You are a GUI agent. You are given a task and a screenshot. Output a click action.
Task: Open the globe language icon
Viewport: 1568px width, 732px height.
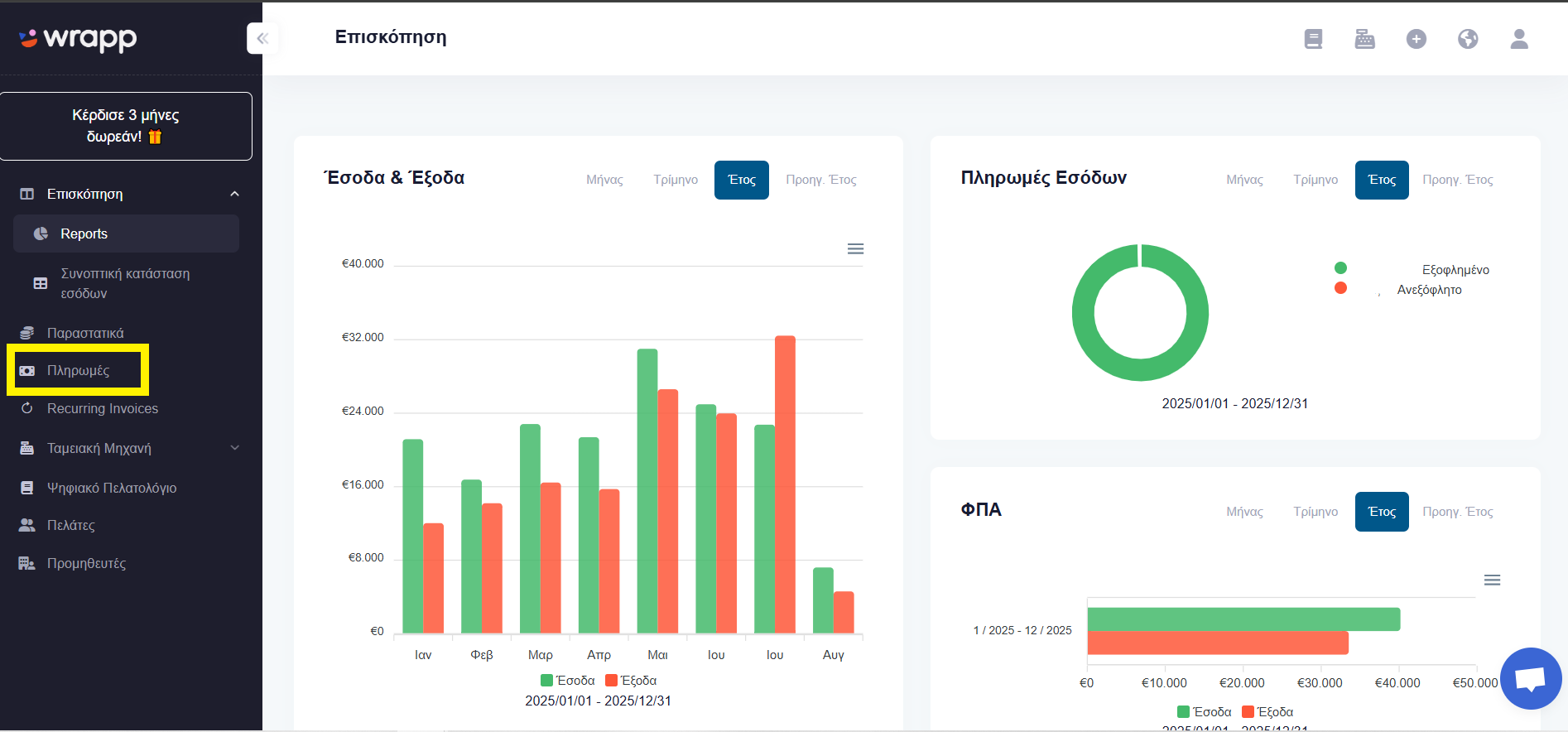click(1468, 39)
